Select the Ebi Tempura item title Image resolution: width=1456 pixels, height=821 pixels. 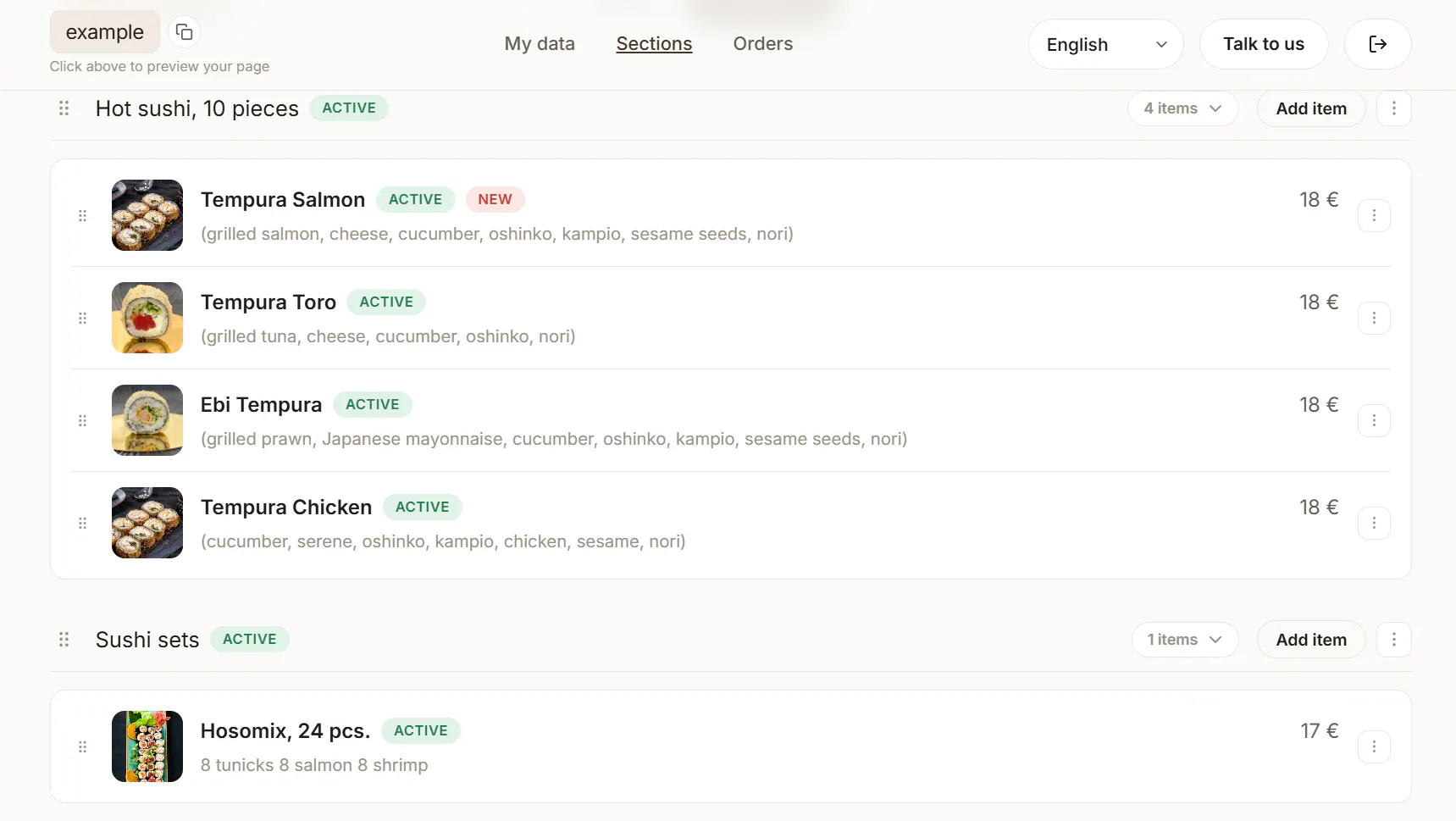pyautogui.click(x=261, y=405)
